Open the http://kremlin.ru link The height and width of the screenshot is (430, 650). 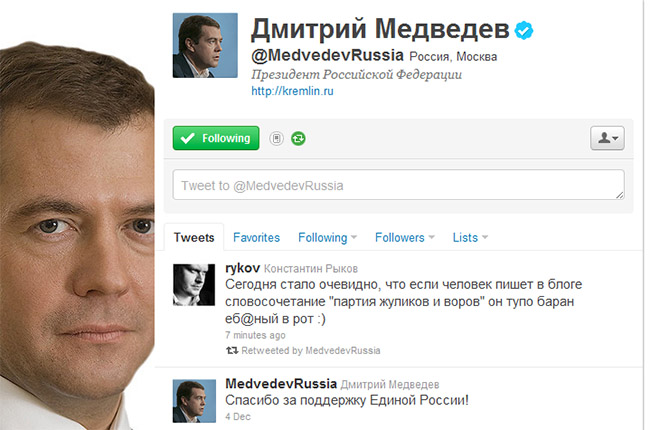[x=292, y=91]
